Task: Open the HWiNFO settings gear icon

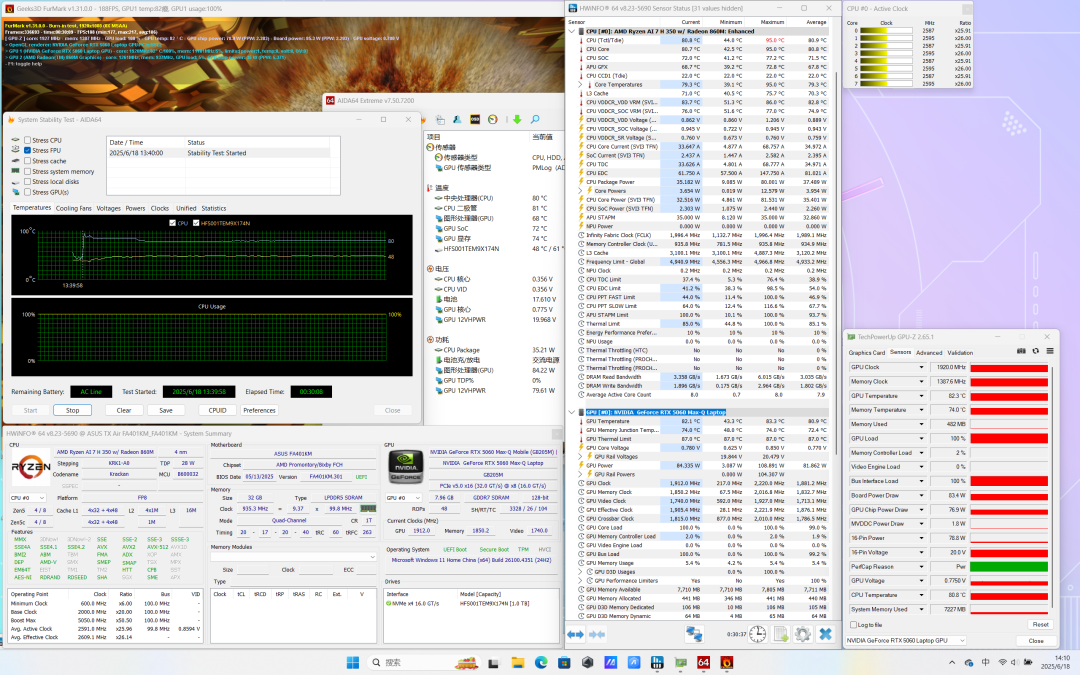Action: click(x=802, y=634)
